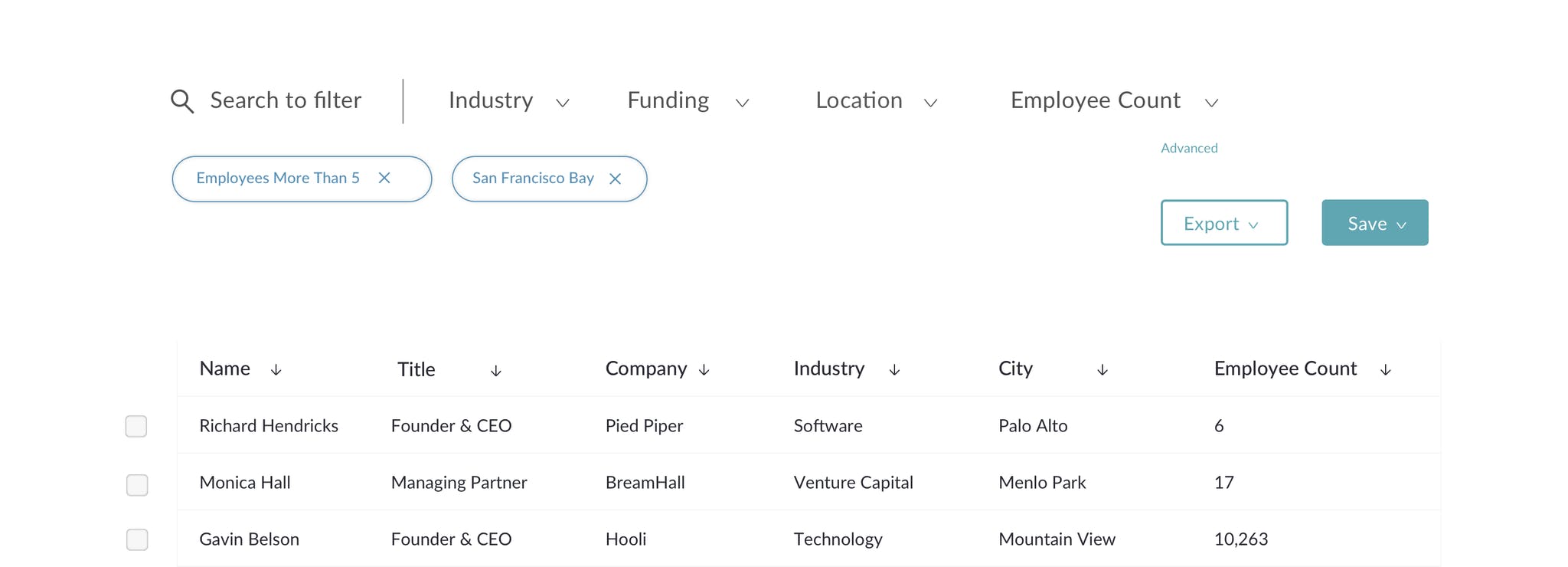Sort by Industry column arrow

pyautogui.click(x=894, y=370)
